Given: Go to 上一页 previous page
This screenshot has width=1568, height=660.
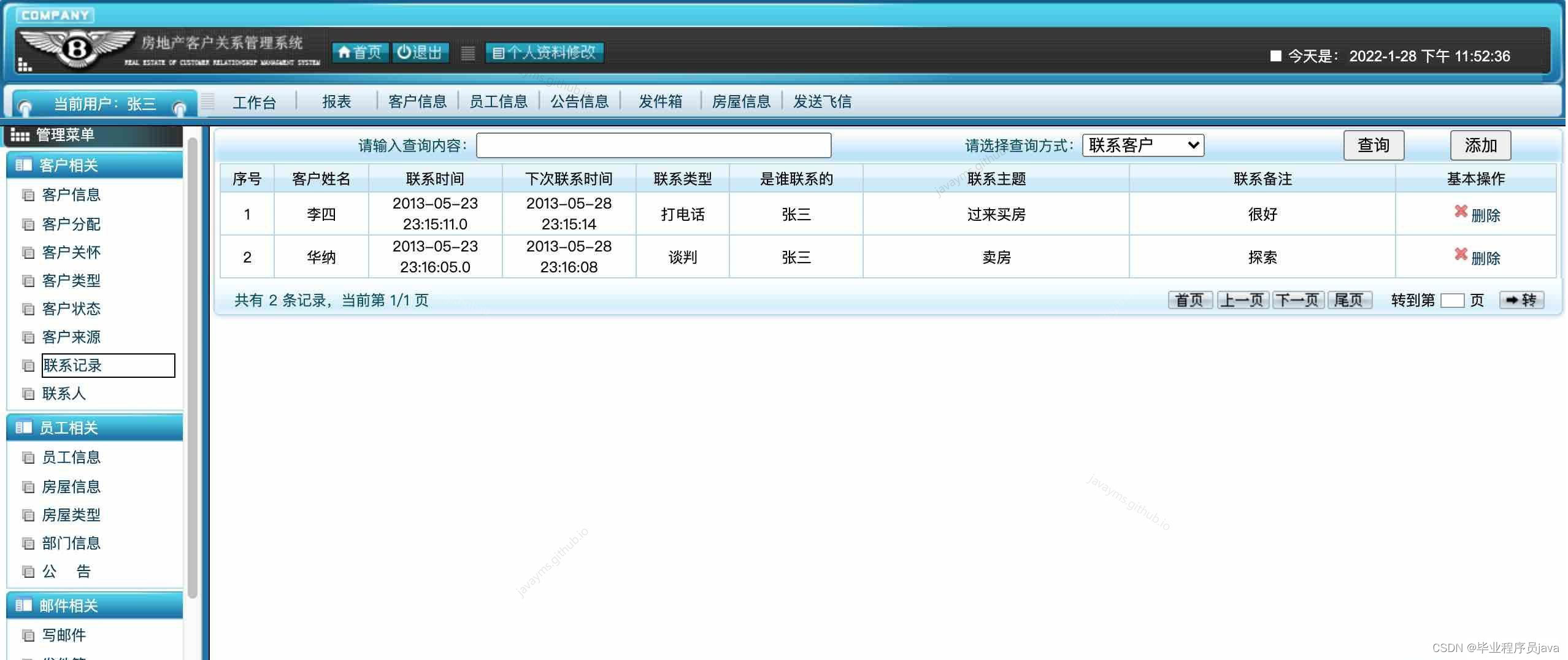Looking at the screenshot, I should pyautogui.click(x=1243, y=300).
